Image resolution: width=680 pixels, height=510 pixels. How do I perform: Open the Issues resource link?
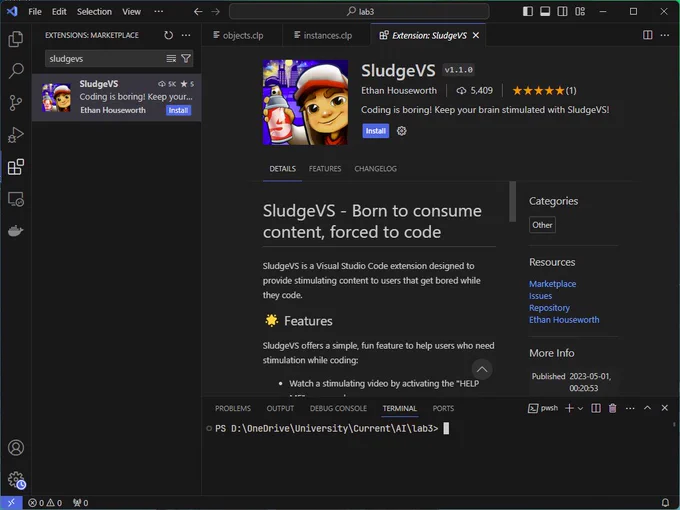click(540, 296)
